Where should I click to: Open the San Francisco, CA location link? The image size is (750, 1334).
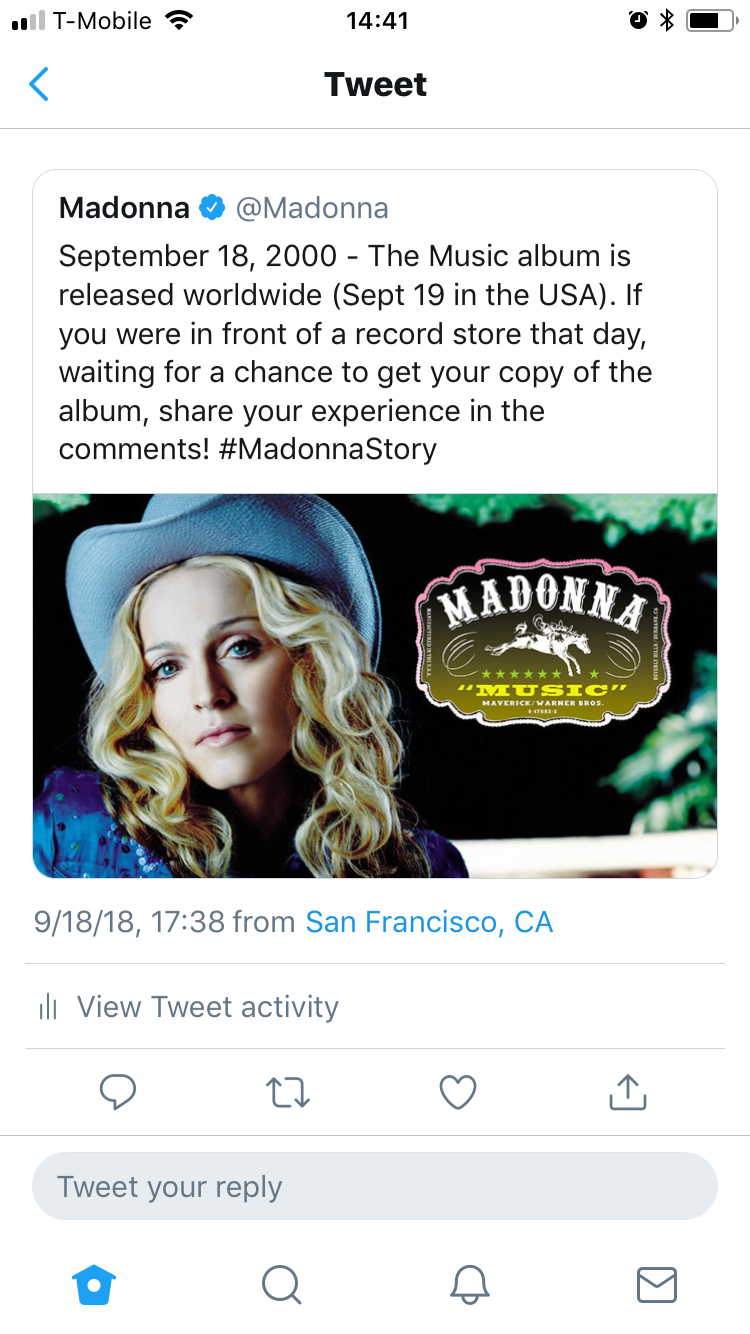pos(429,921)
